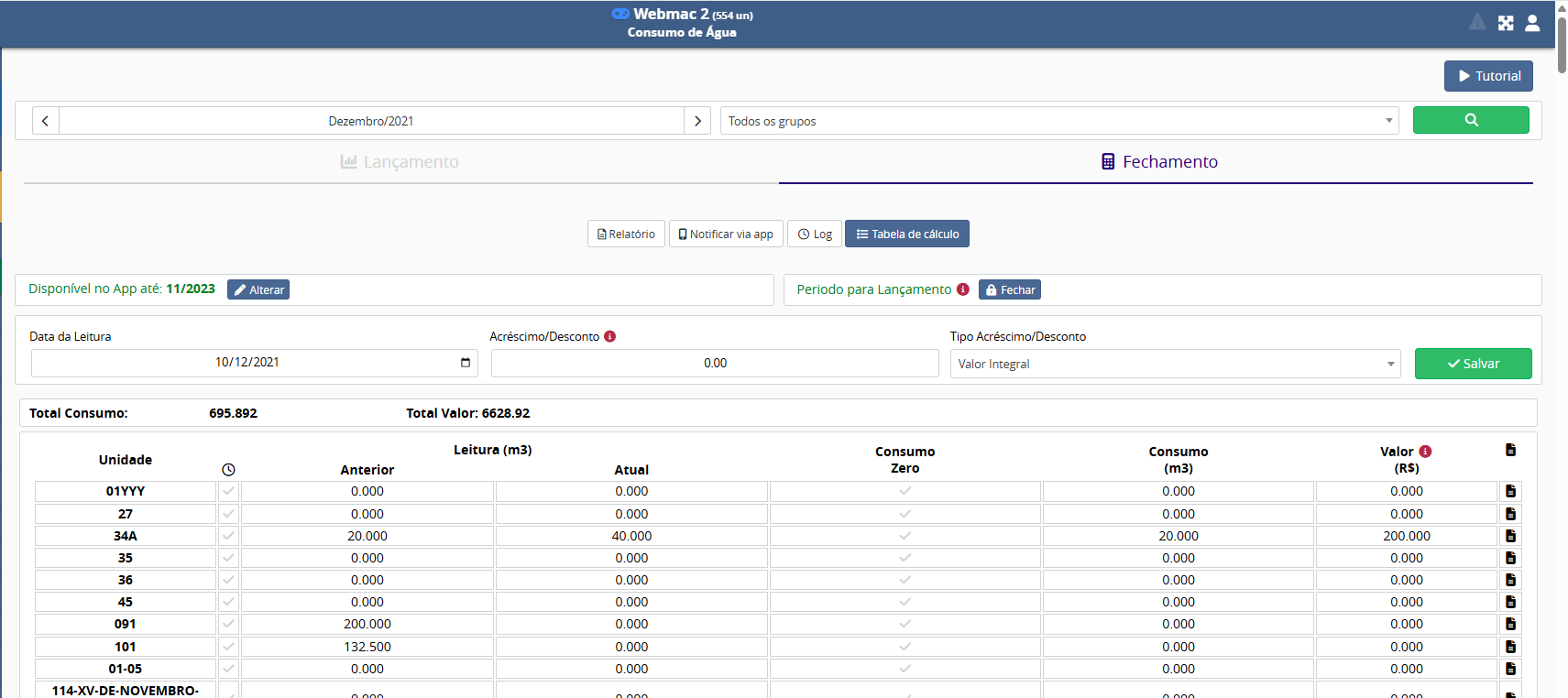Click the green search button
Viewport: 1568px width, 698px height.
pos(1471,120)
